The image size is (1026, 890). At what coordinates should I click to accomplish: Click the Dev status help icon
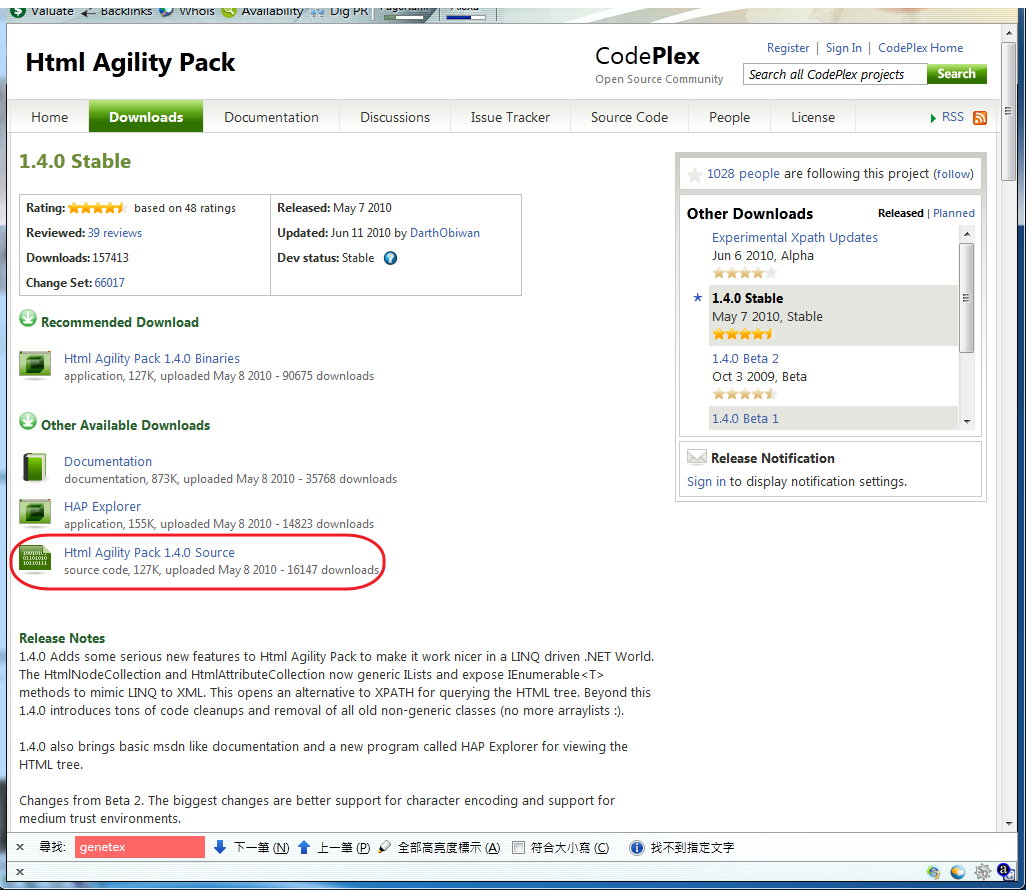(391, 258)
